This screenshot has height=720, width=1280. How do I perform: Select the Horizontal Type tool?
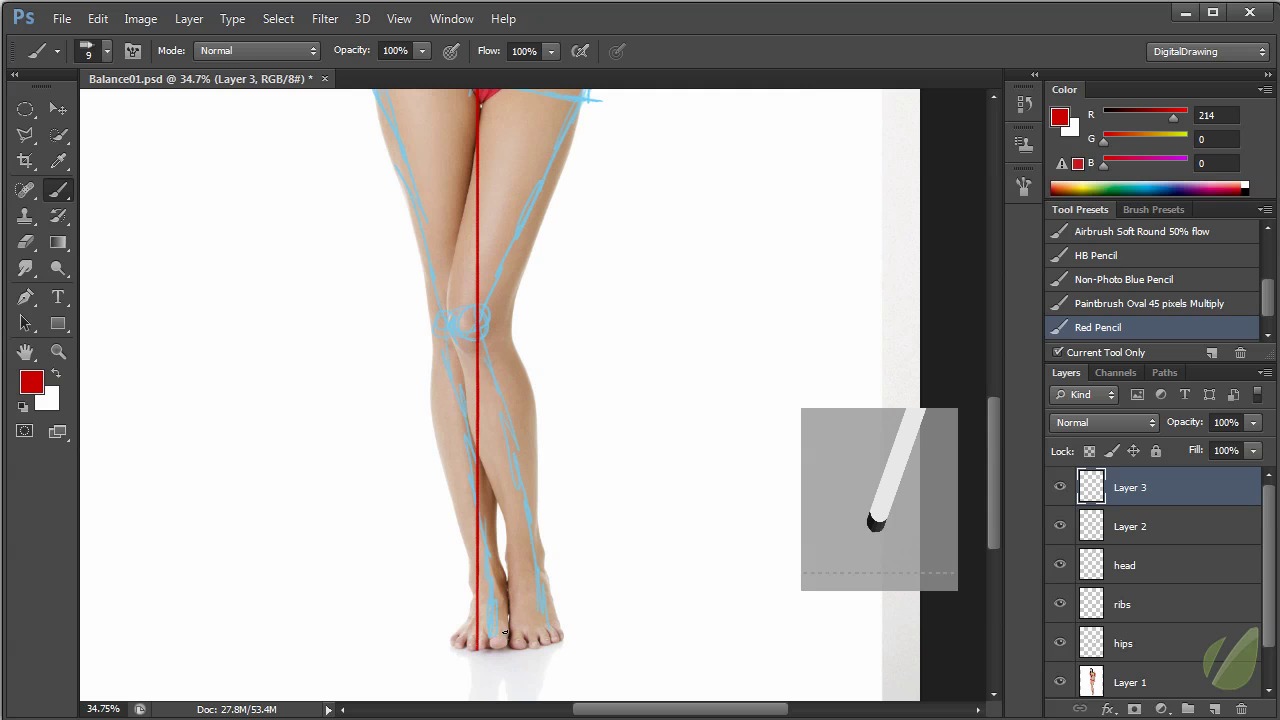(x=58, y=298)
